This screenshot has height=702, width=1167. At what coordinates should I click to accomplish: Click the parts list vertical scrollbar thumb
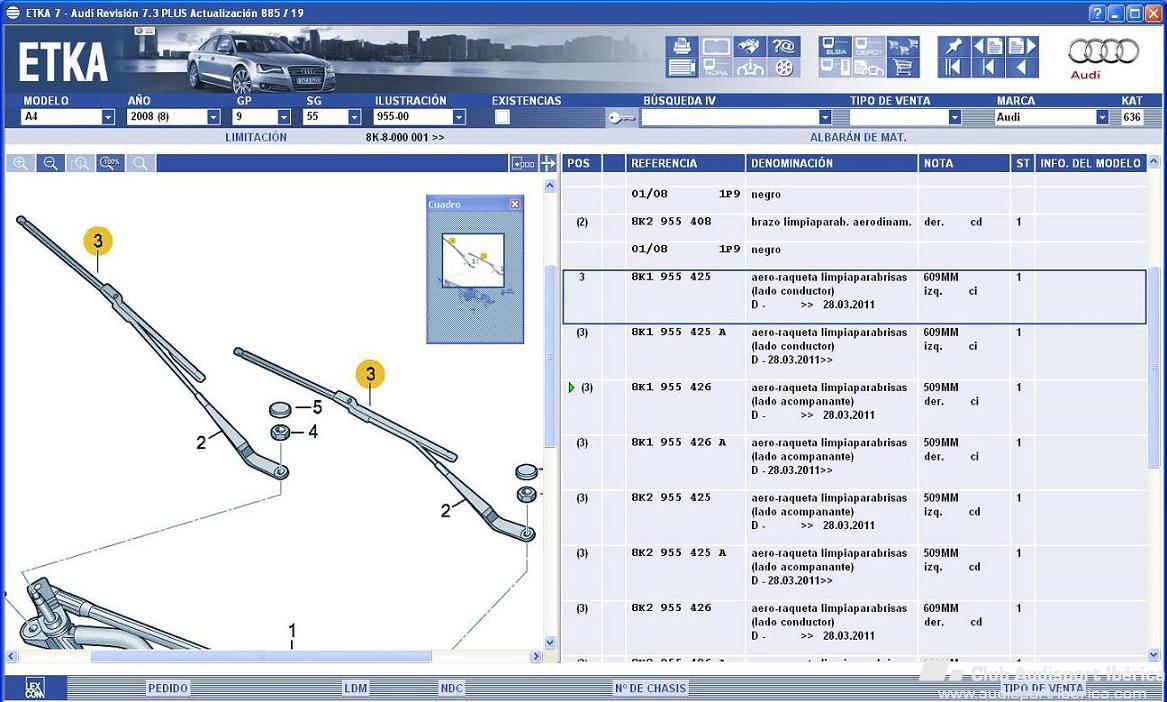(1154, 368)
